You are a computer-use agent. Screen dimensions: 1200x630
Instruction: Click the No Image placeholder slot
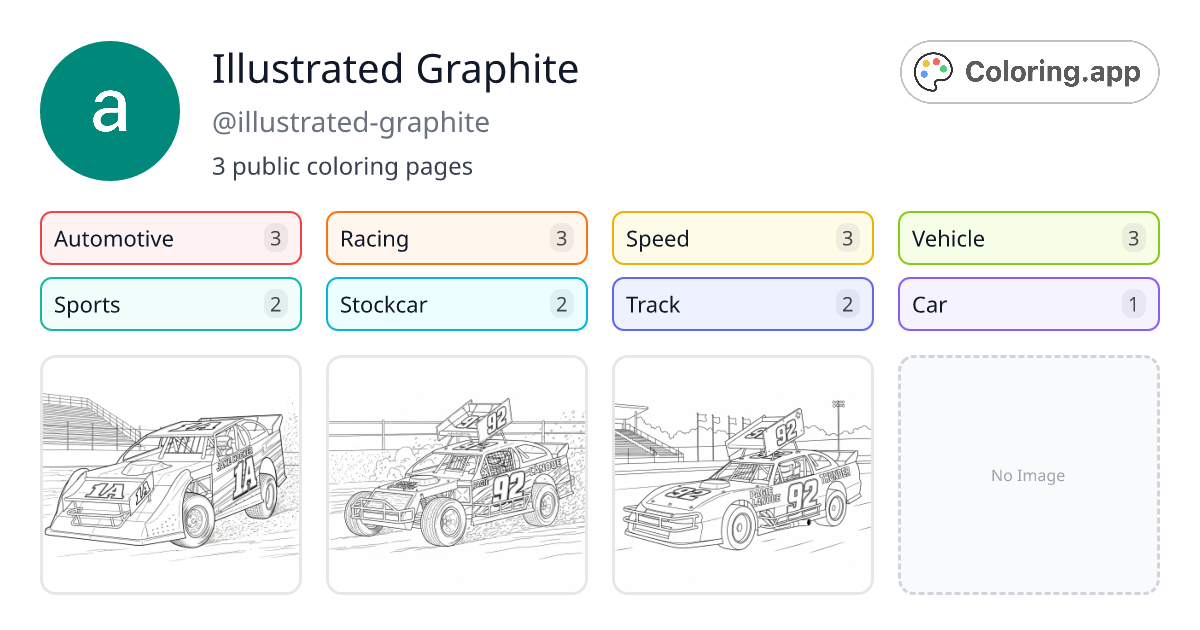1028,474
